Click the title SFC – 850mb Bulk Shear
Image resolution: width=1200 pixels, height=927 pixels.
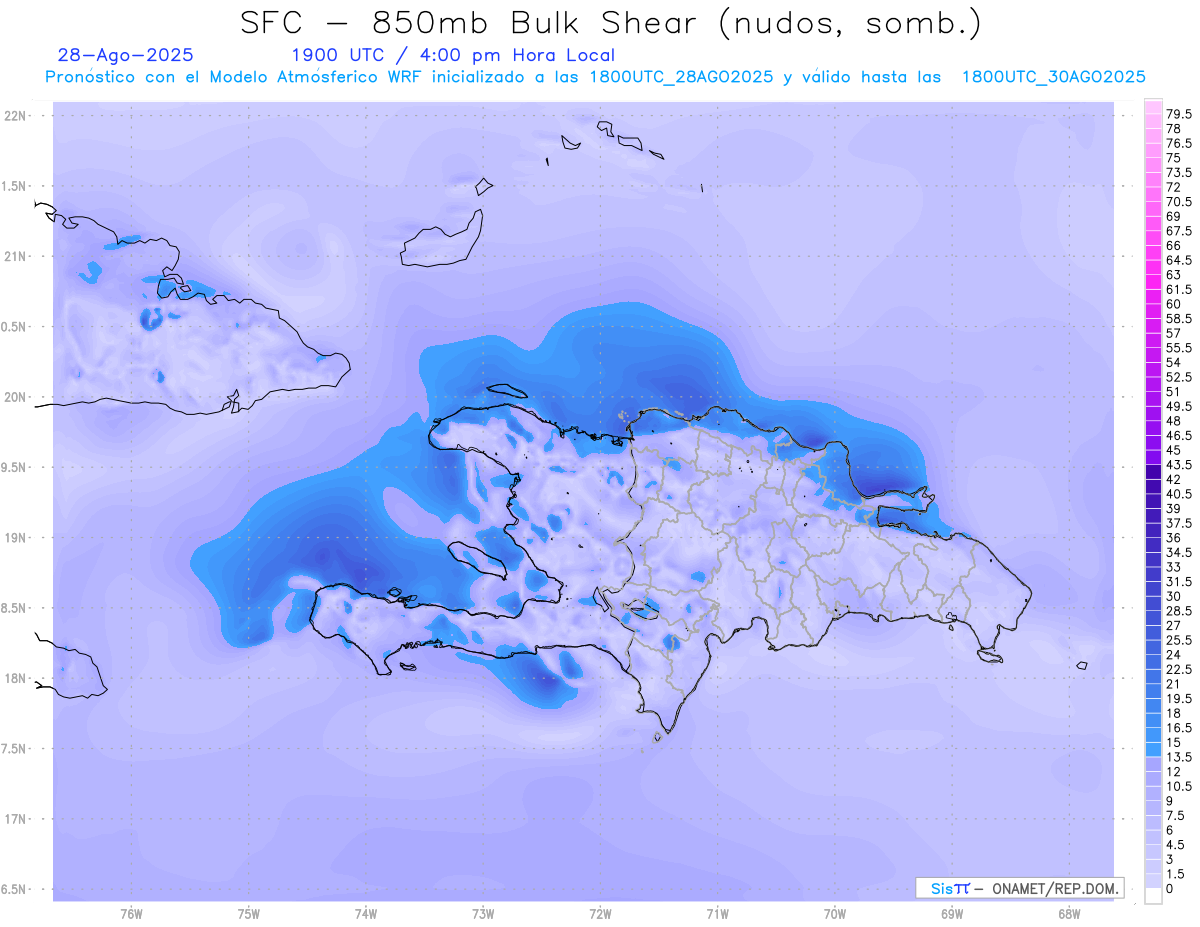475,22
